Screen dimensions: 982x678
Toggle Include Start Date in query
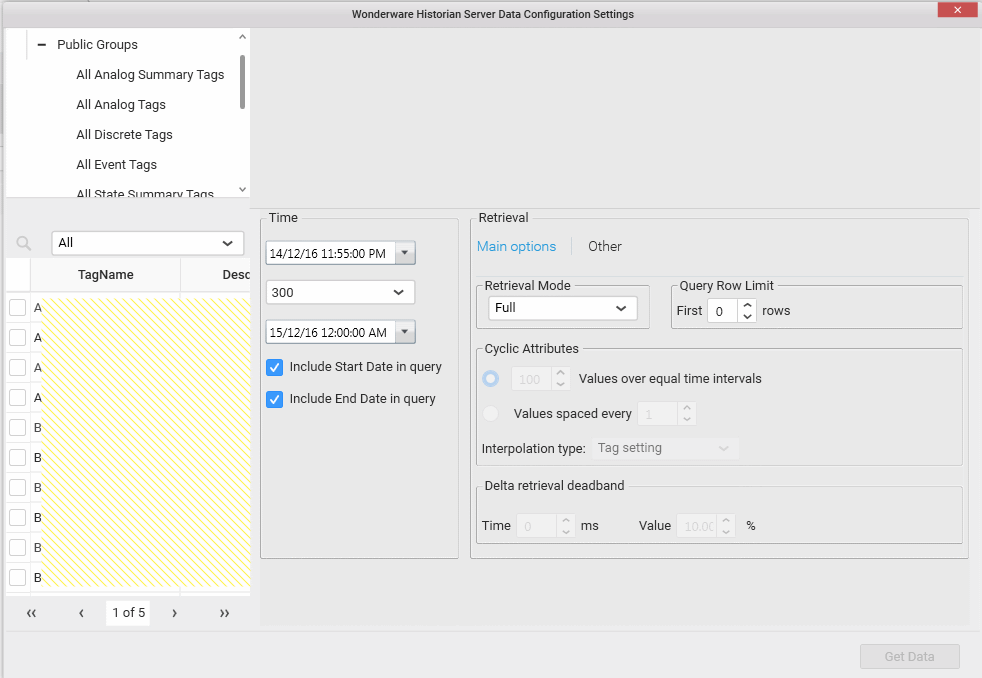point(274,367)
